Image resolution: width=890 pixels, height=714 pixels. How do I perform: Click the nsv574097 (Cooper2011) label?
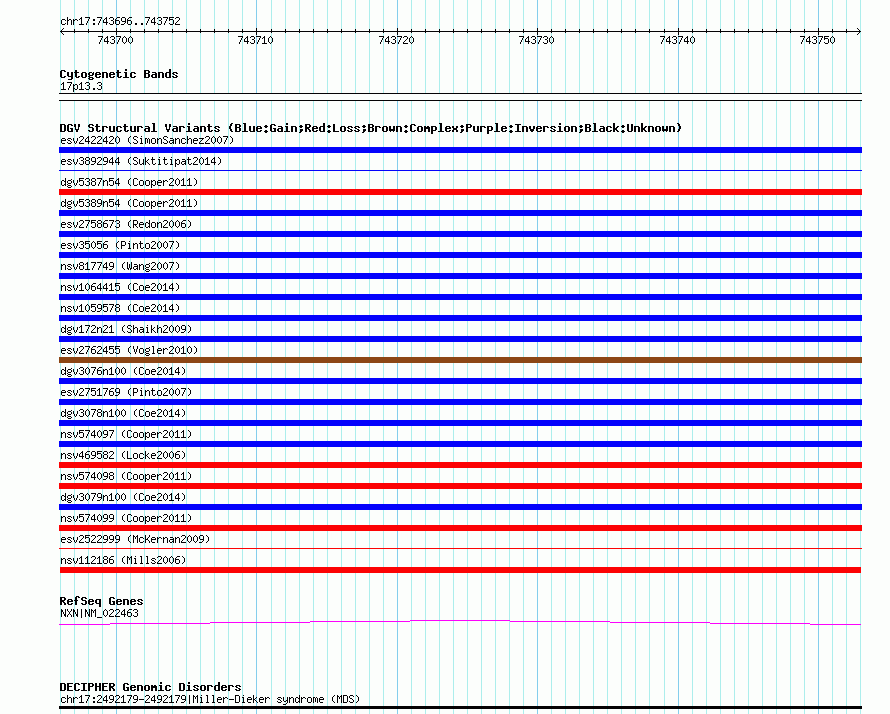pos(126,434)
